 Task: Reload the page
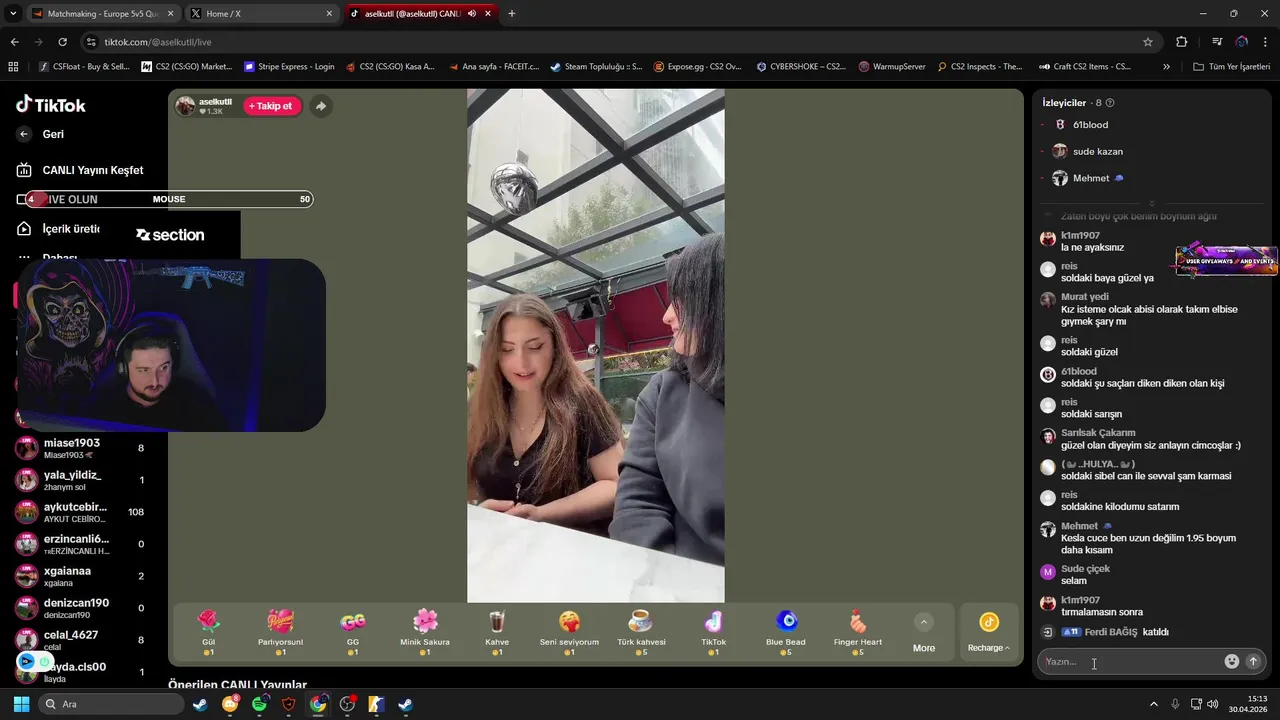(62, 42)
